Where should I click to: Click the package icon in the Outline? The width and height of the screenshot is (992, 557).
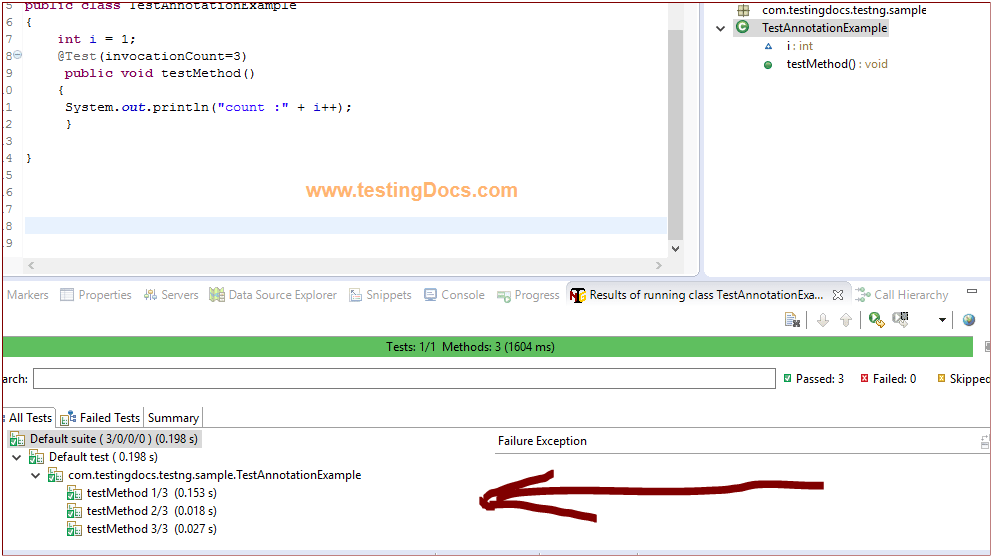[743, 10]
